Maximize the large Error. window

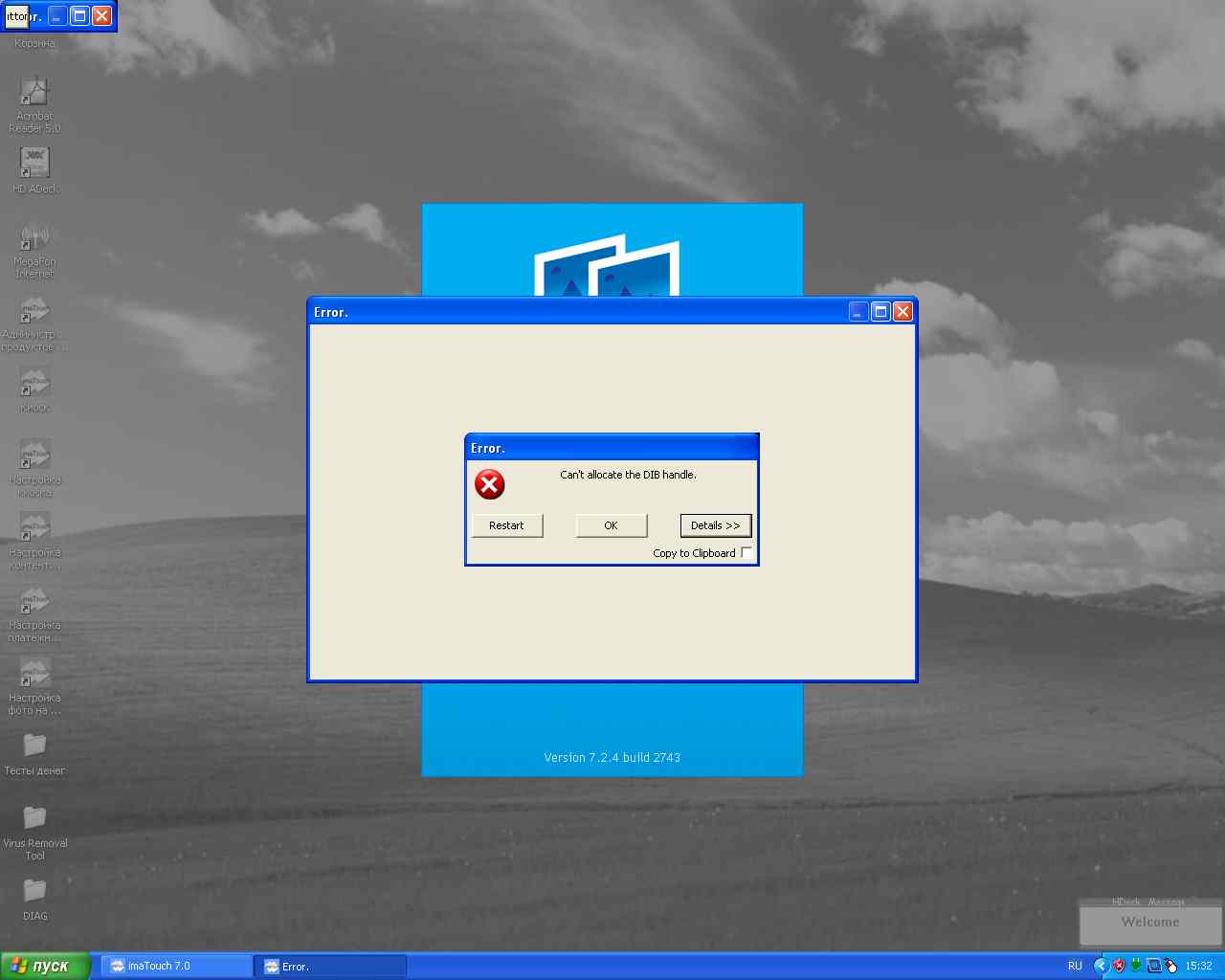(880, 312)
